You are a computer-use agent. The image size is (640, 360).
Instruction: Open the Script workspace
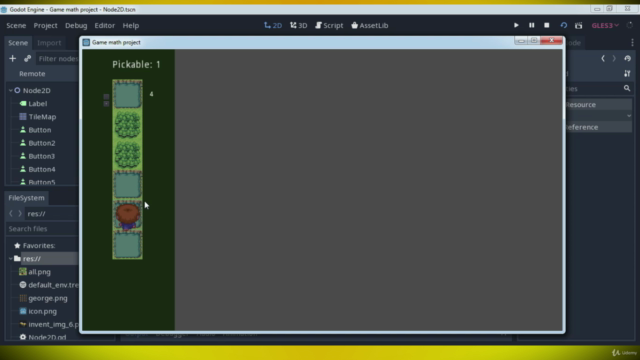click(x=329, y=25)
